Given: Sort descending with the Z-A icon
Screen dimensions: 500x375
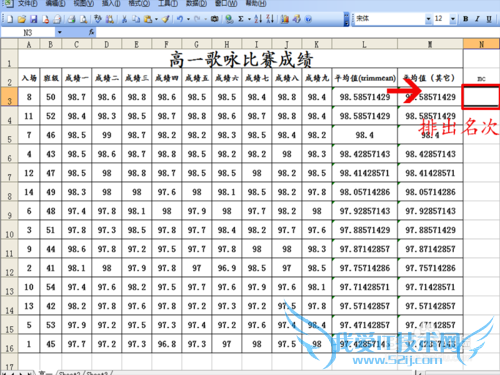Looking at the screenshot, I should point(270,19).
